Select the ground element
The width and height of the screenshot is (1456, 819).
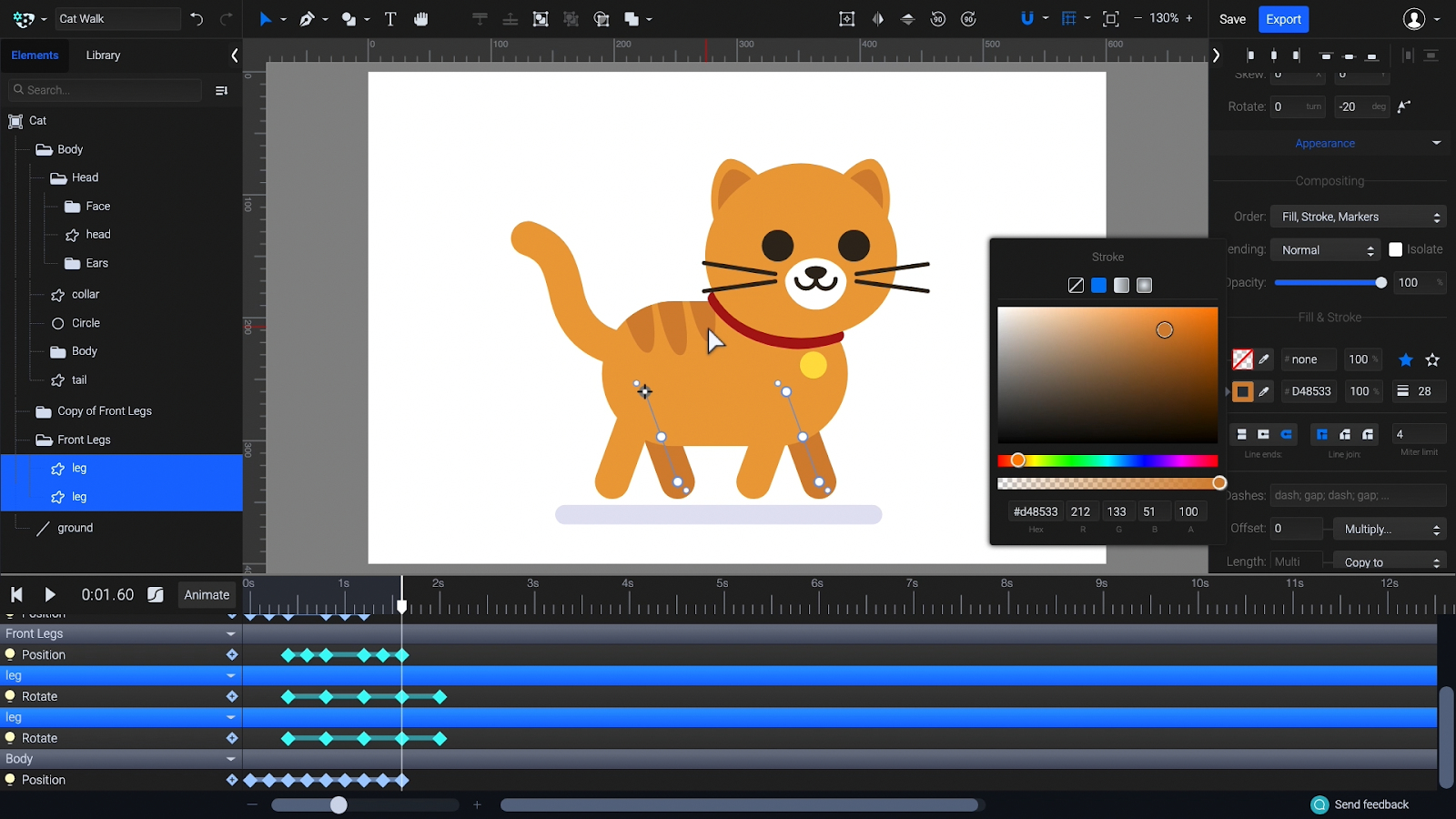[x=76, y=528]
